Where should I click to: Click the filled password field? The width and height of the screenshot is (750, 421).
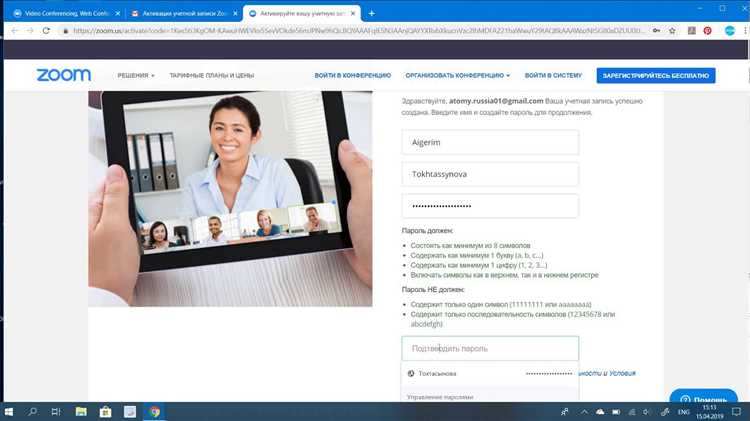click(x=490, y=206)
